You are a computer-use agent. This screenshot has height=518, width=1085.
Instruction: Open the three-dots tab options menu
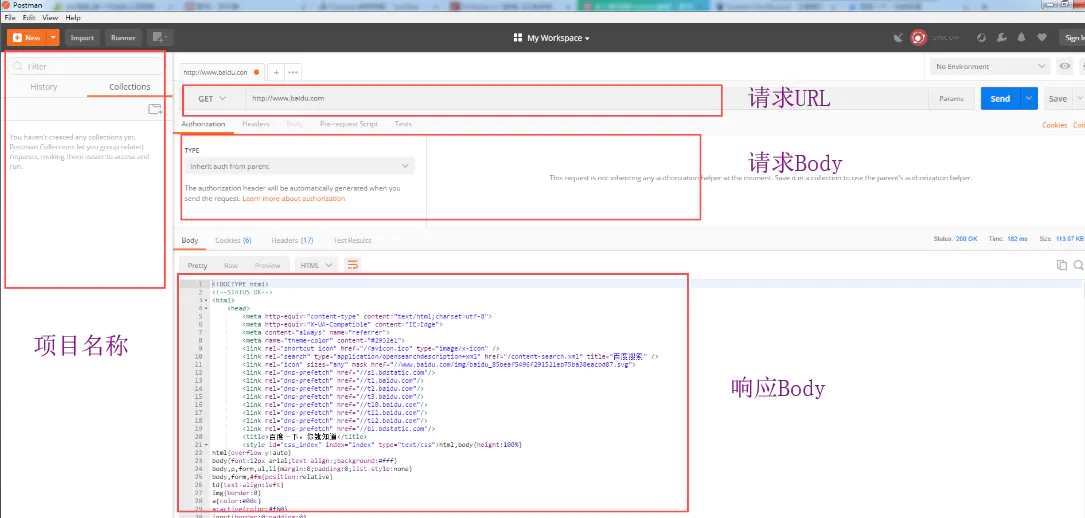[x=293, y=72]
